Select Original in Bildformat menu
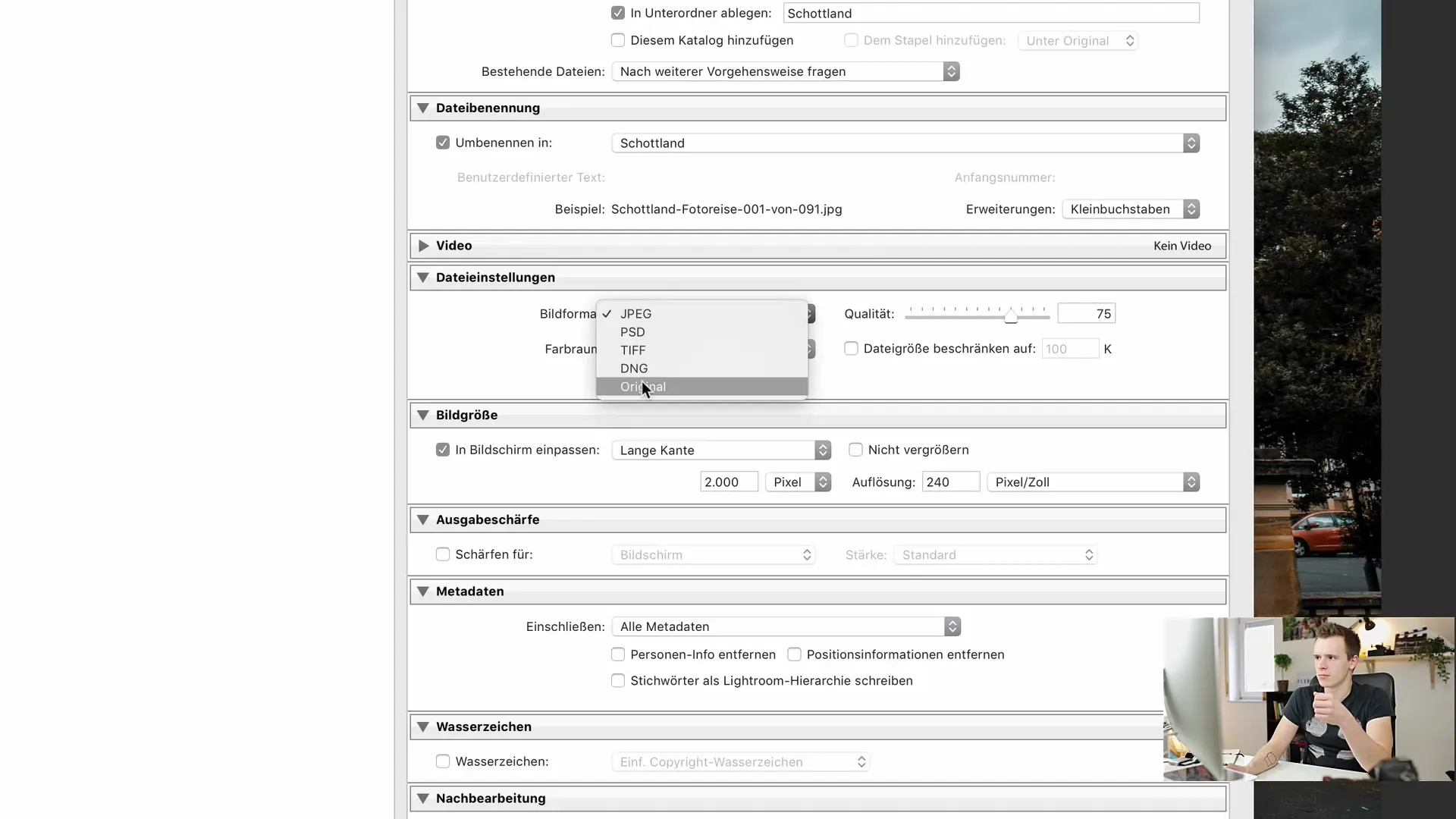This screenshot has height=819, width=1456. coord(702,387)
